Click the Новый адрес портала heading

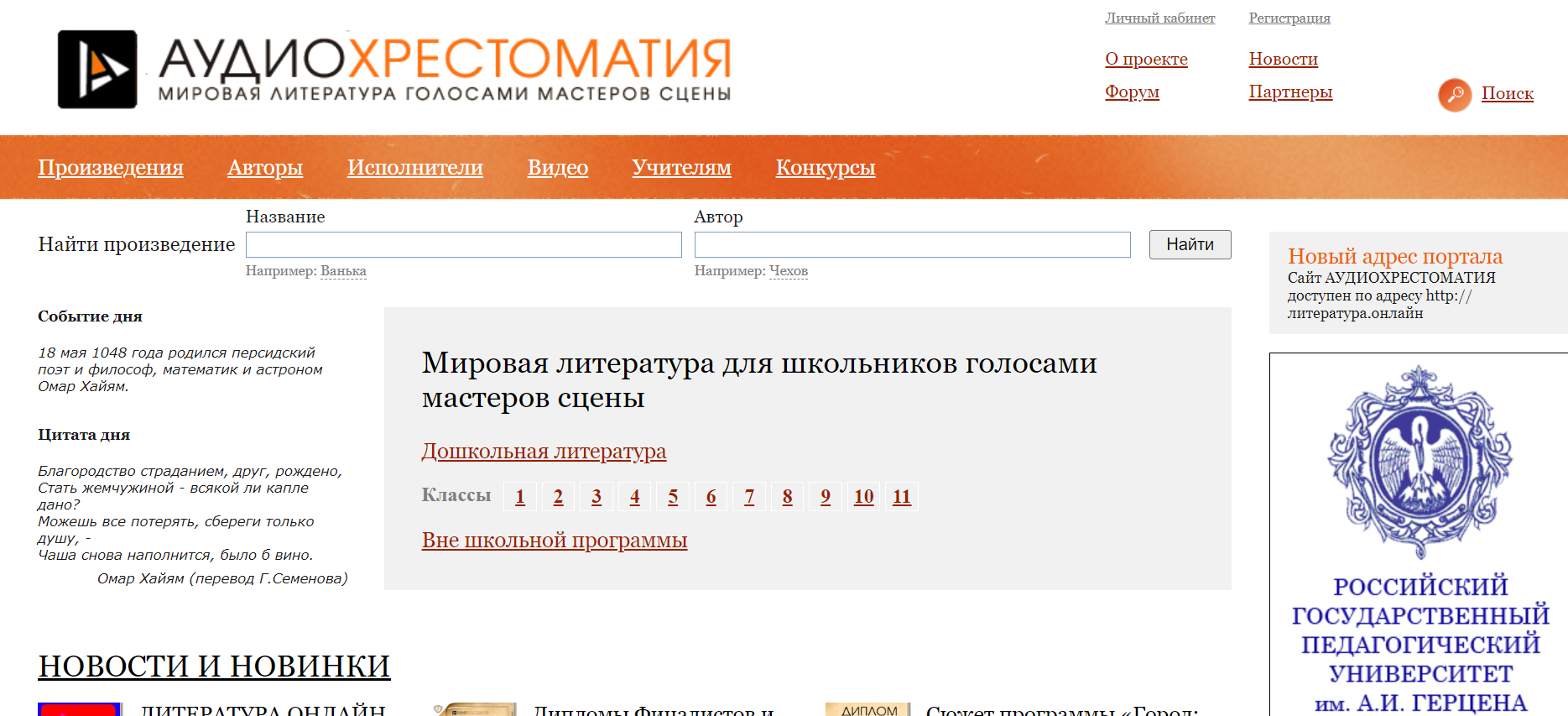[x=1395, y=256]
